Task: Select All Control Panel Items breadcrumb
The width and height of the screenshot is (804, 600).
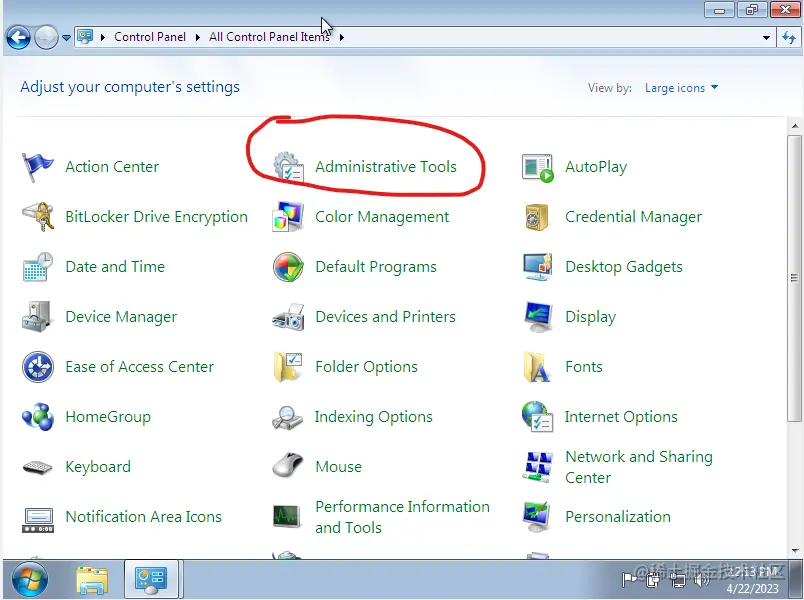Action: point(269,37)
